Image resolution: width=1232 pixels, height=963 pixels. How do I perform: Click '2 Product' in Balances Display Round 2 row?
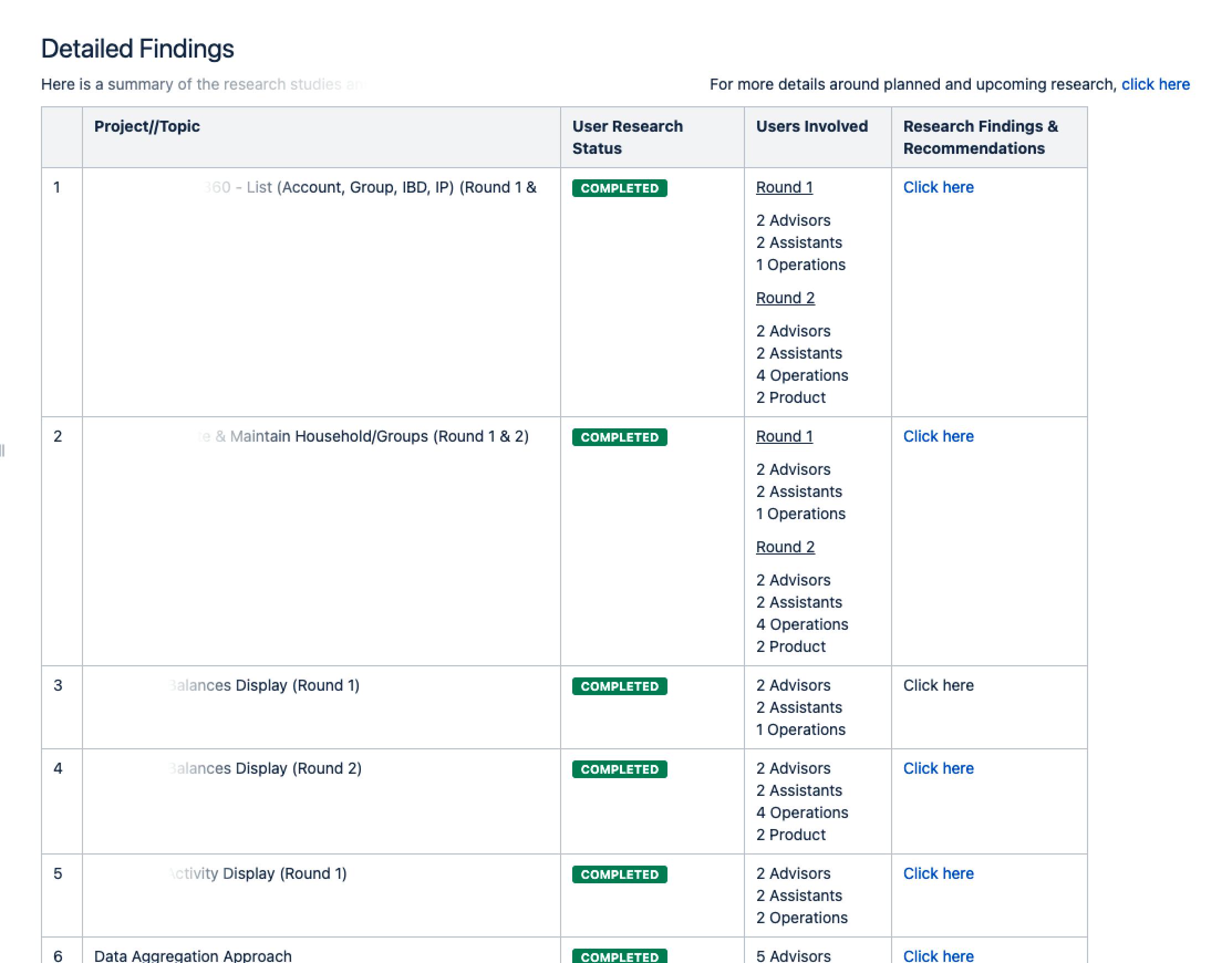(790, 835)
